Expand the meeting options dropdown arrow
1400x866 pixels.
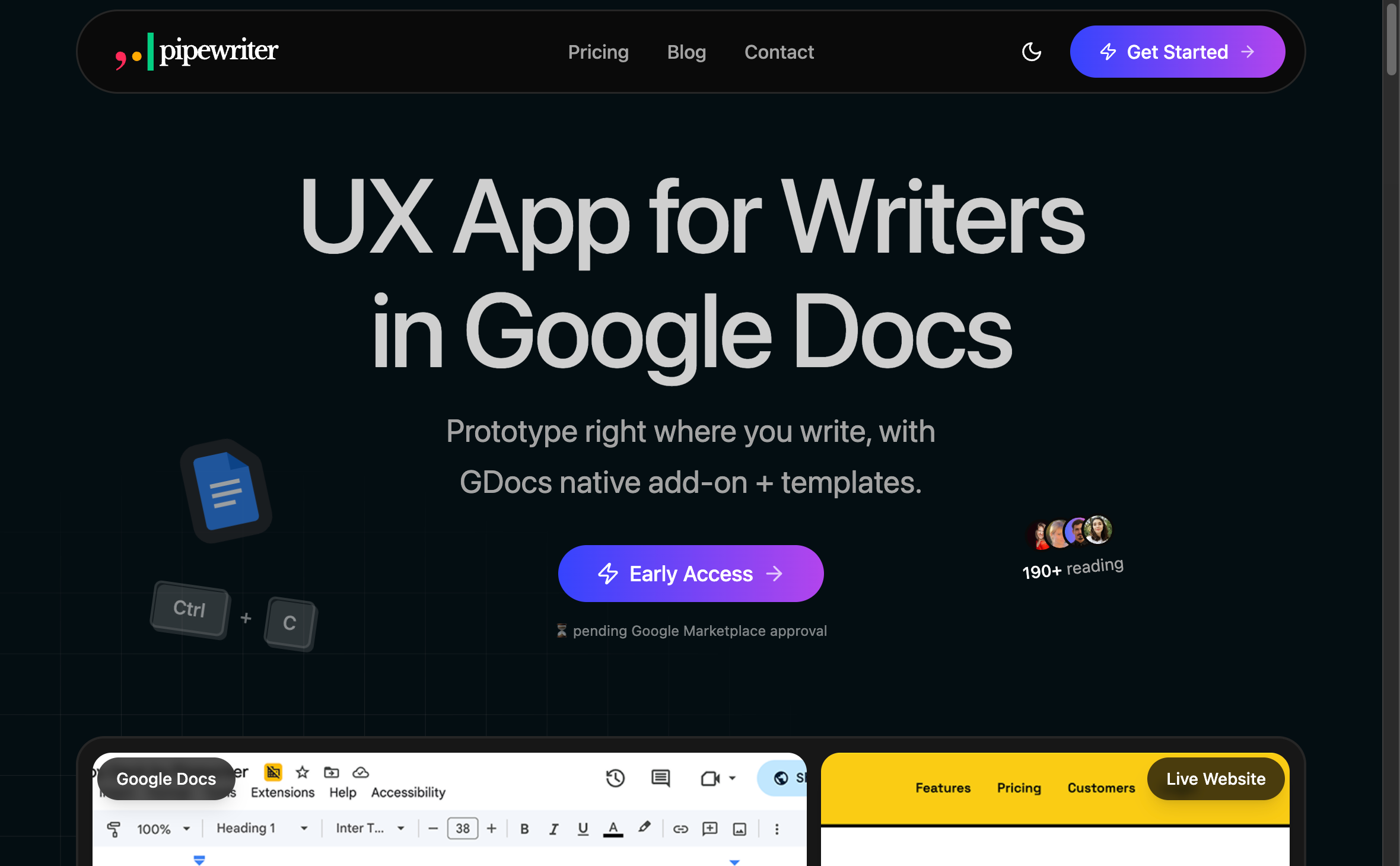tap(733, 778)
